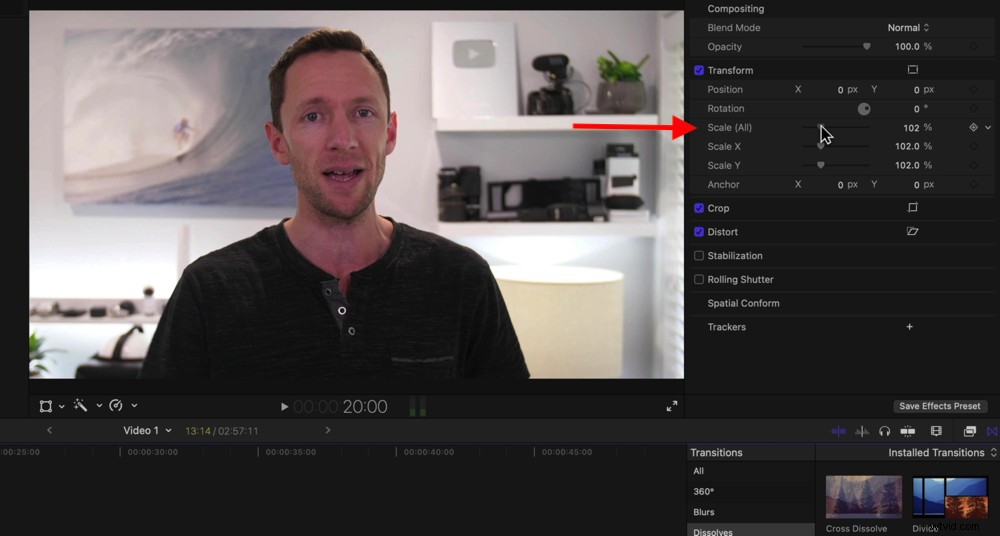Open Enhancements wand dropdown arrow

99,406
